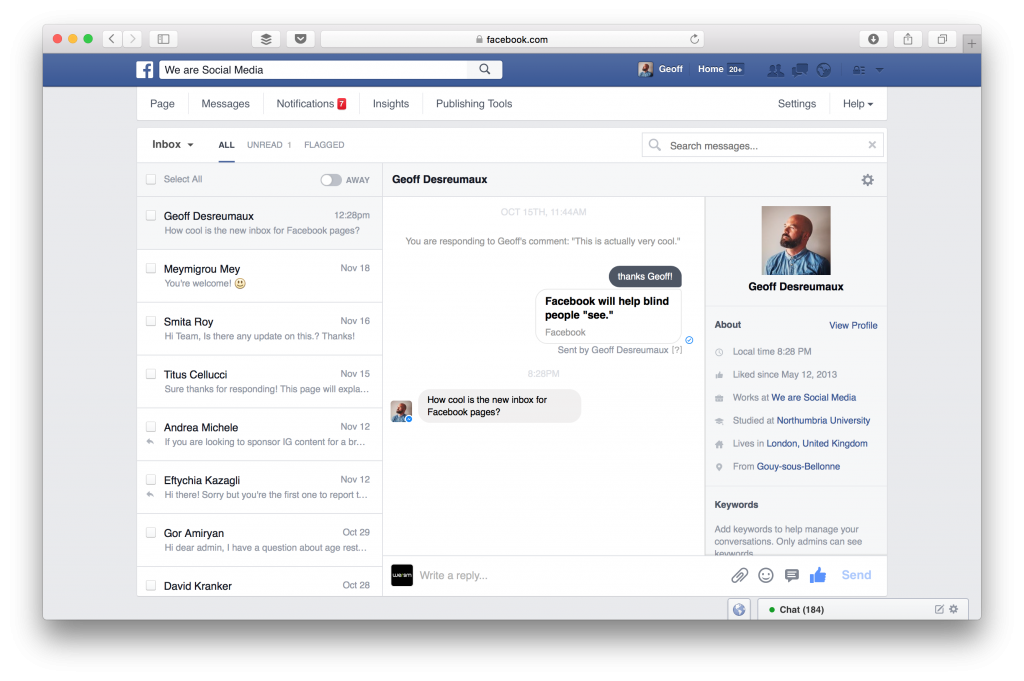Tick the checkbox beside Meymigrou Mey
The image size is (1024, 681).
coord(151,269)
